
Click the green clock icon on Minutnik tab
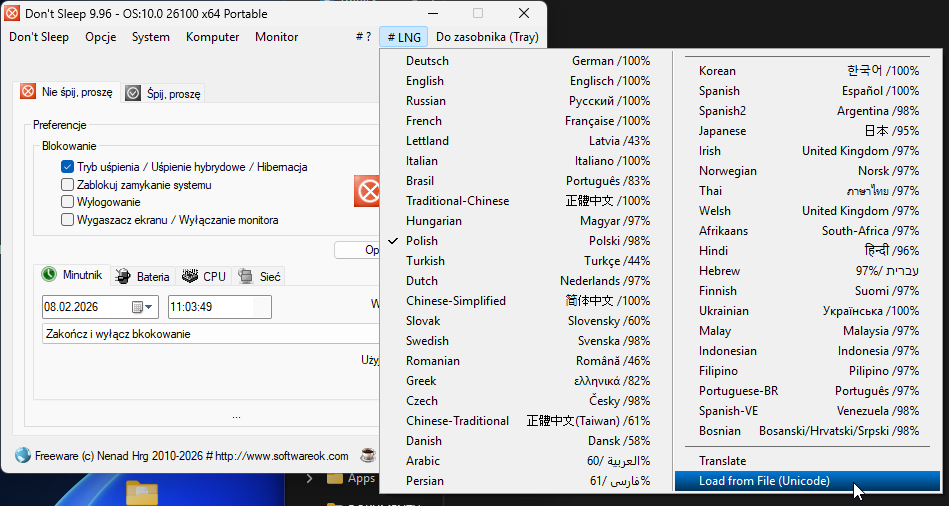point(49,275)
